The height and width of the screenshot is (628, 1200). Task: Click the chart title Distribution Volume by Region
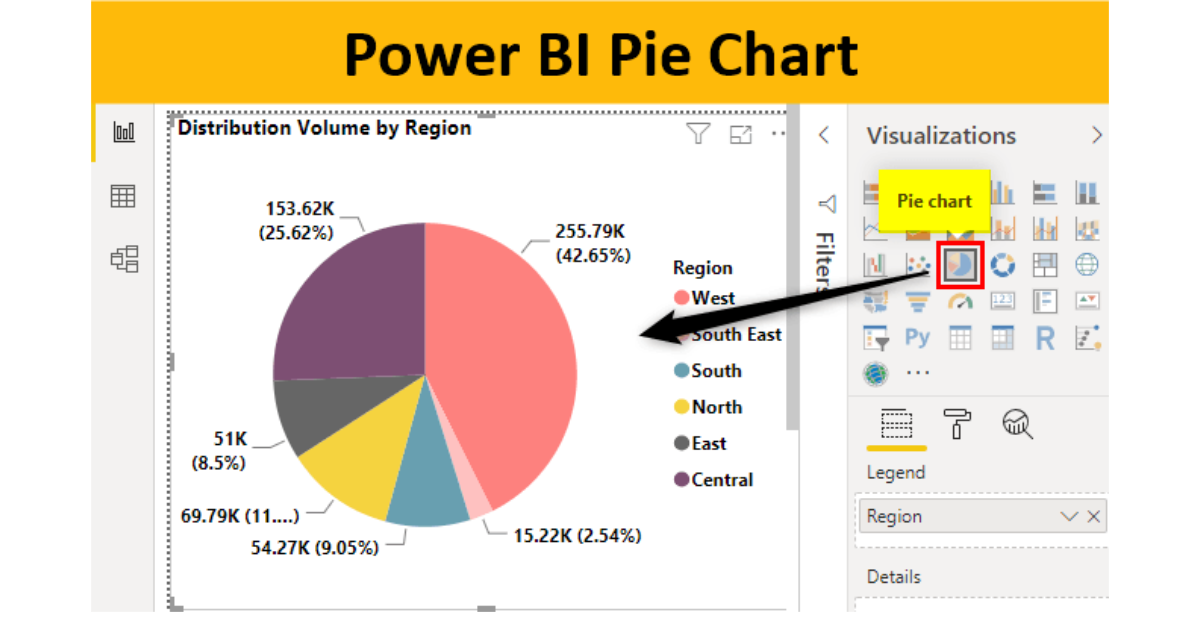pyautogui.click(x=324, y=128)
